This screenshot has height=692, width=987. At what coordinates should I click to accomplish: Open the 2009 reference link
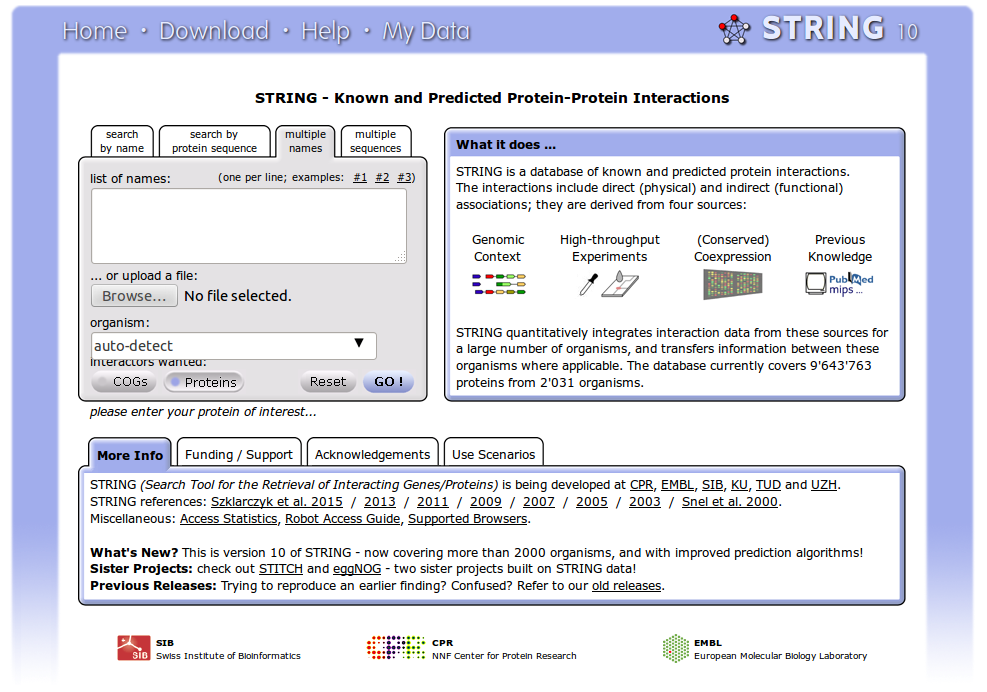(486, 502)
